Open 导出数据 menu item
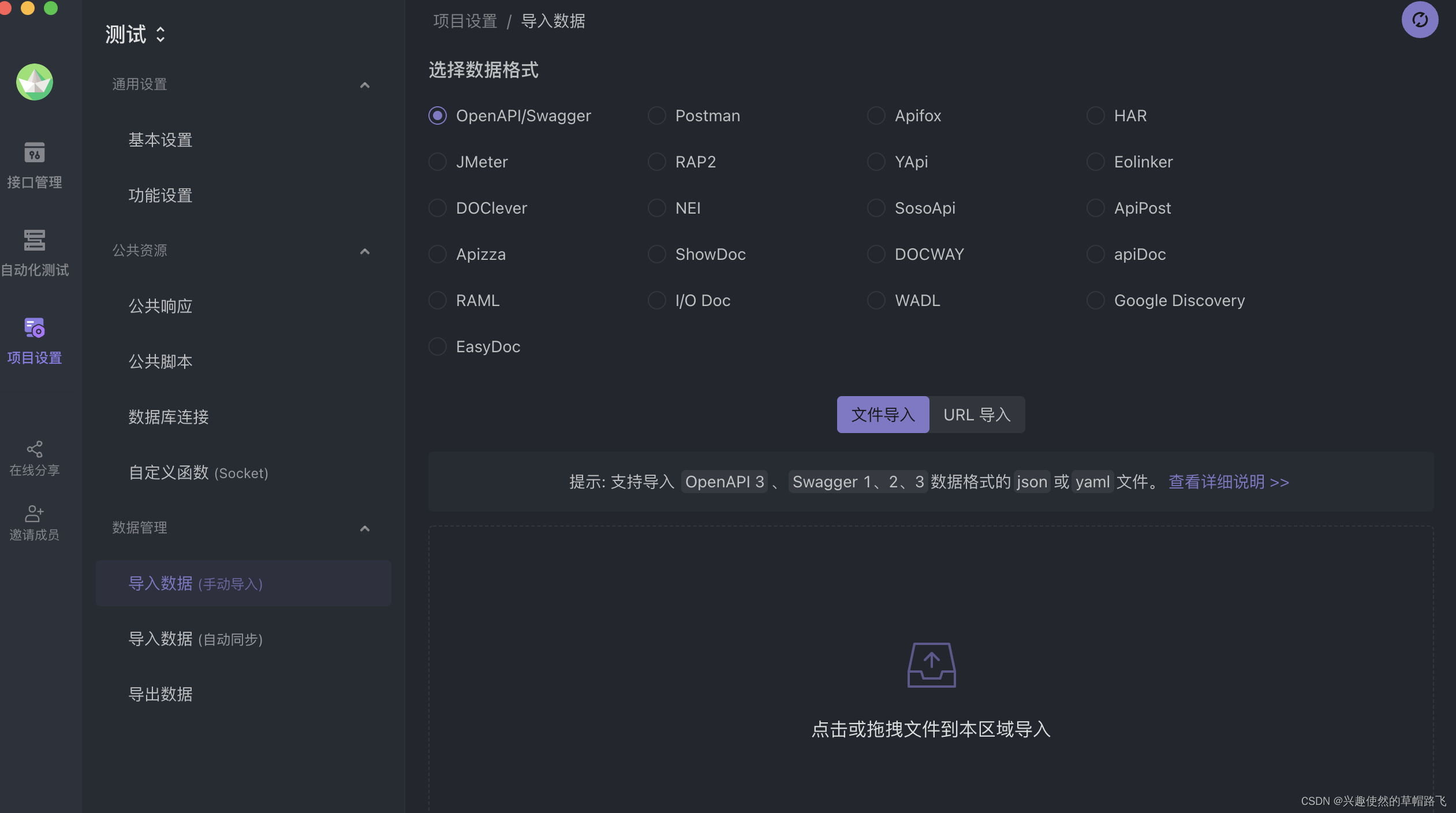Viewport: 1456px width, 813px height. point(243,694)
